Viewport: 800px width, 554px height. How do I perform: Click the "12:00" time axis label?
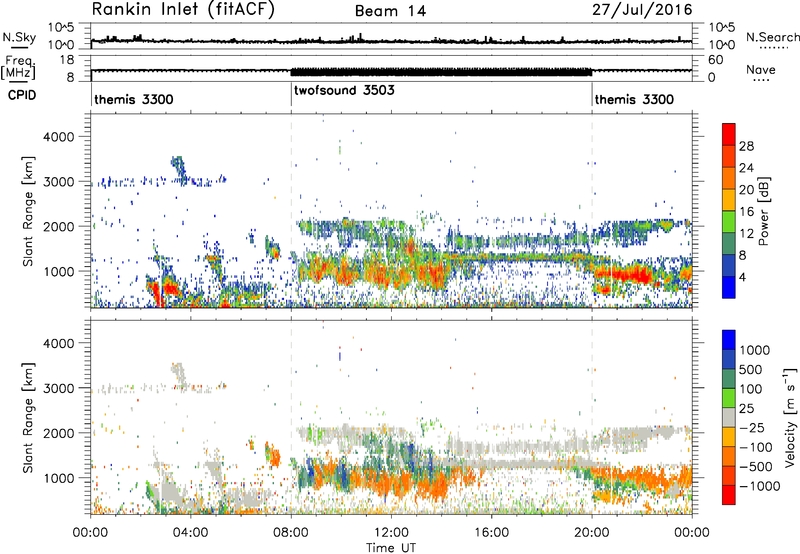pyautogui.click(x=391, y=533)
